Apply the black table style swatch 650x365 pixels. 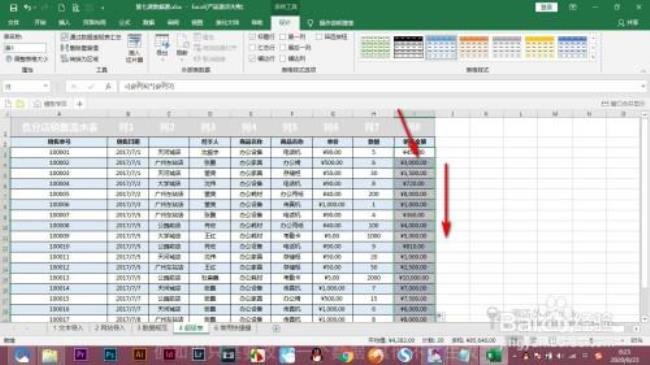408,47
